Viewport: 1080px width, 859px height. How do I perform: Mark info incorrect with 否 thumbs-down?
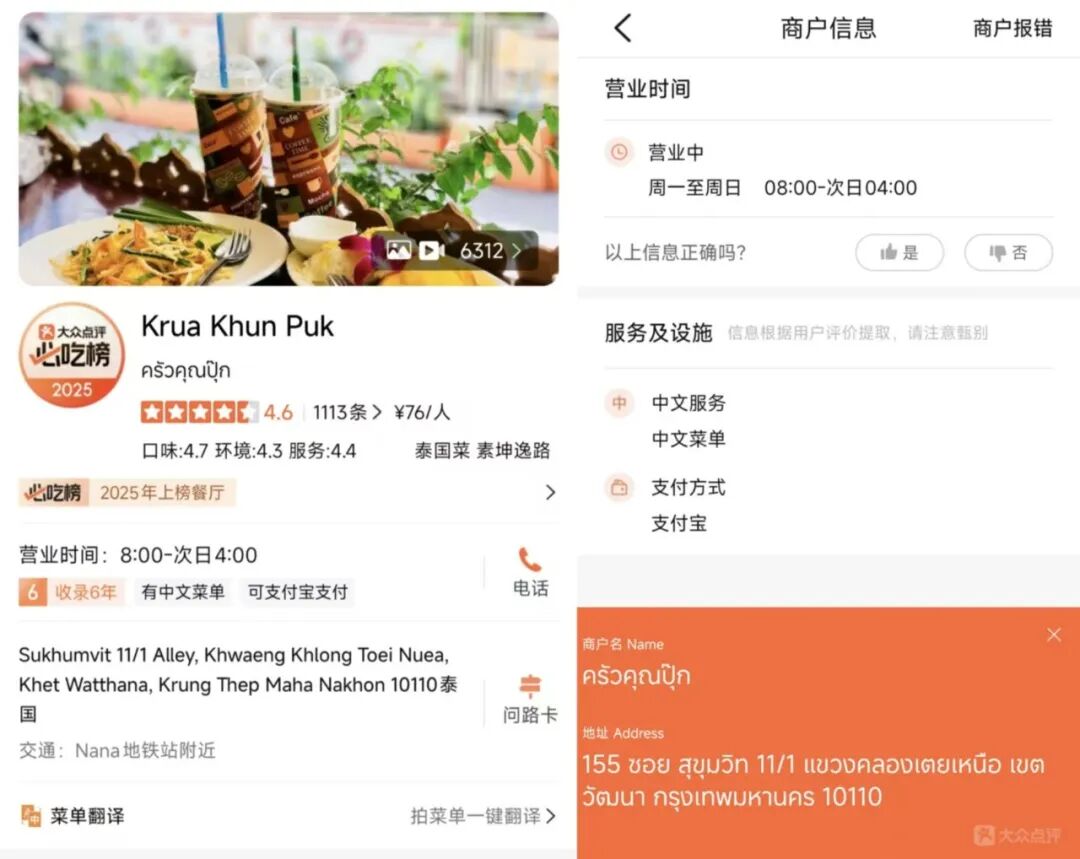click(x=1008, y=252)
